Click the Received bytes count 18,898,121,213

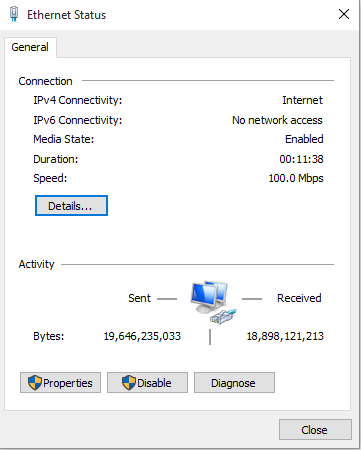285,336
